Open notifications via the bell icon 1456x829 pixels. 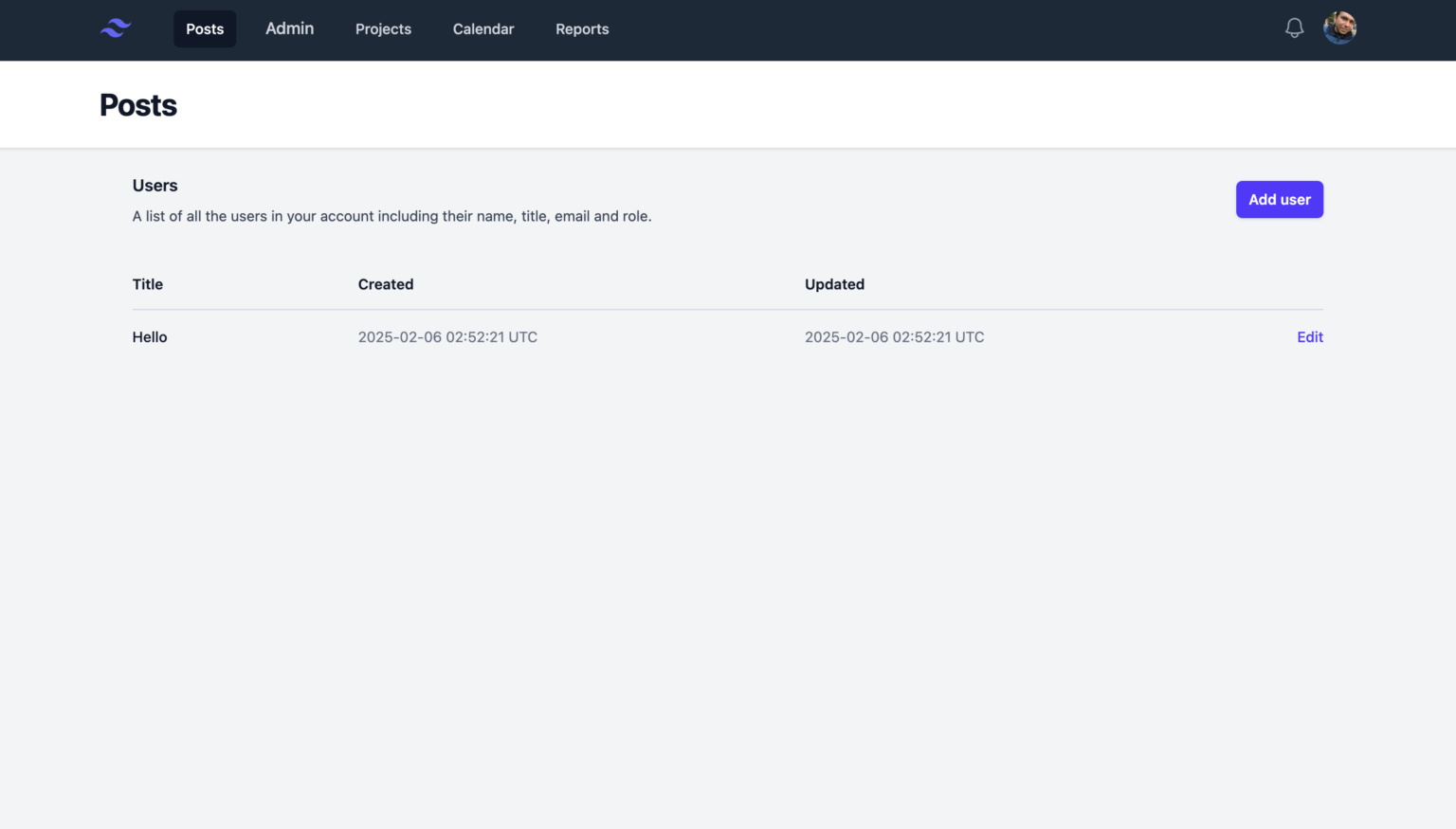1294,28
